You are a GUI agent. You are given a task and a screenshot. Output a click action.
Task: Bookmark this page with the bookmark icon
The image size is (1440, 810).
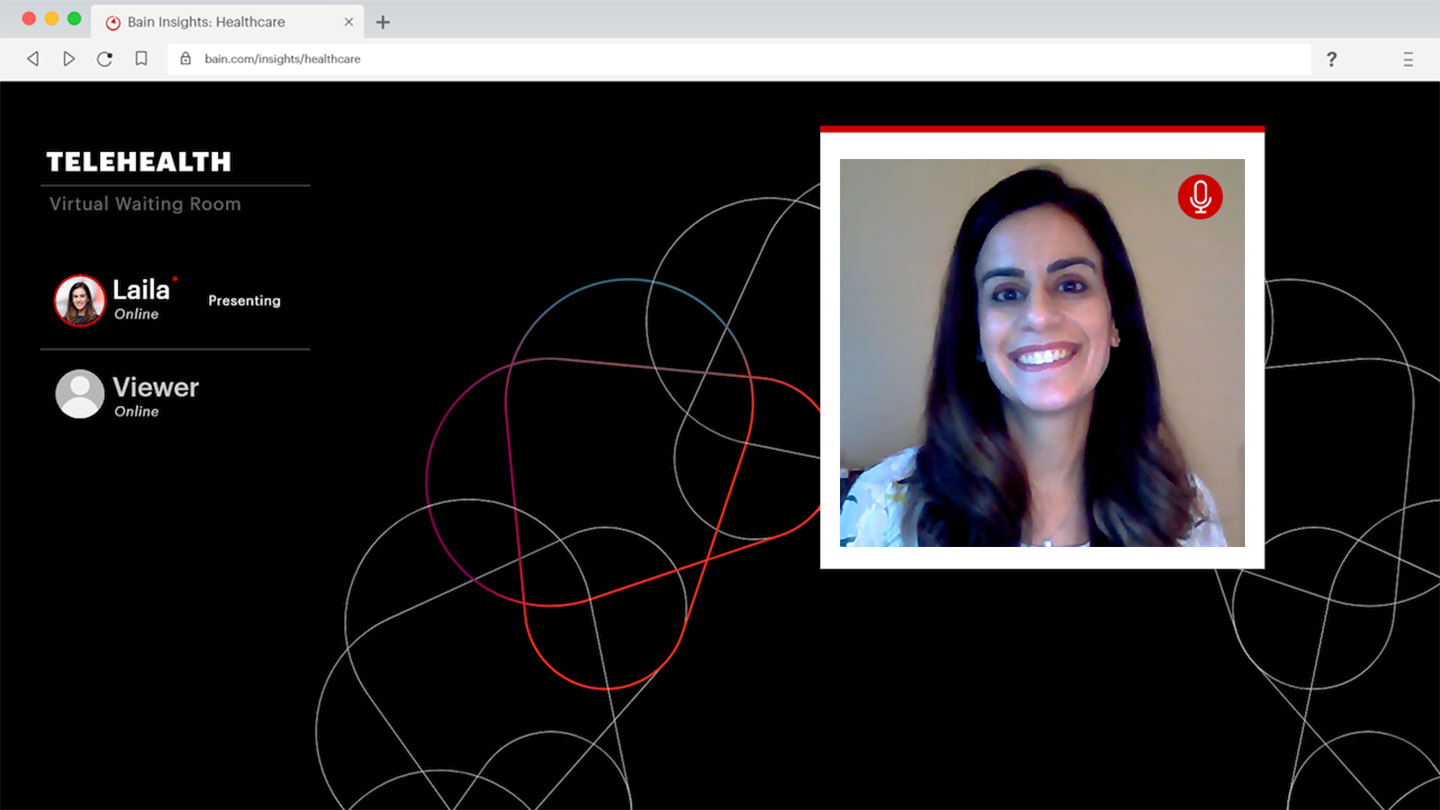(141, 59)
